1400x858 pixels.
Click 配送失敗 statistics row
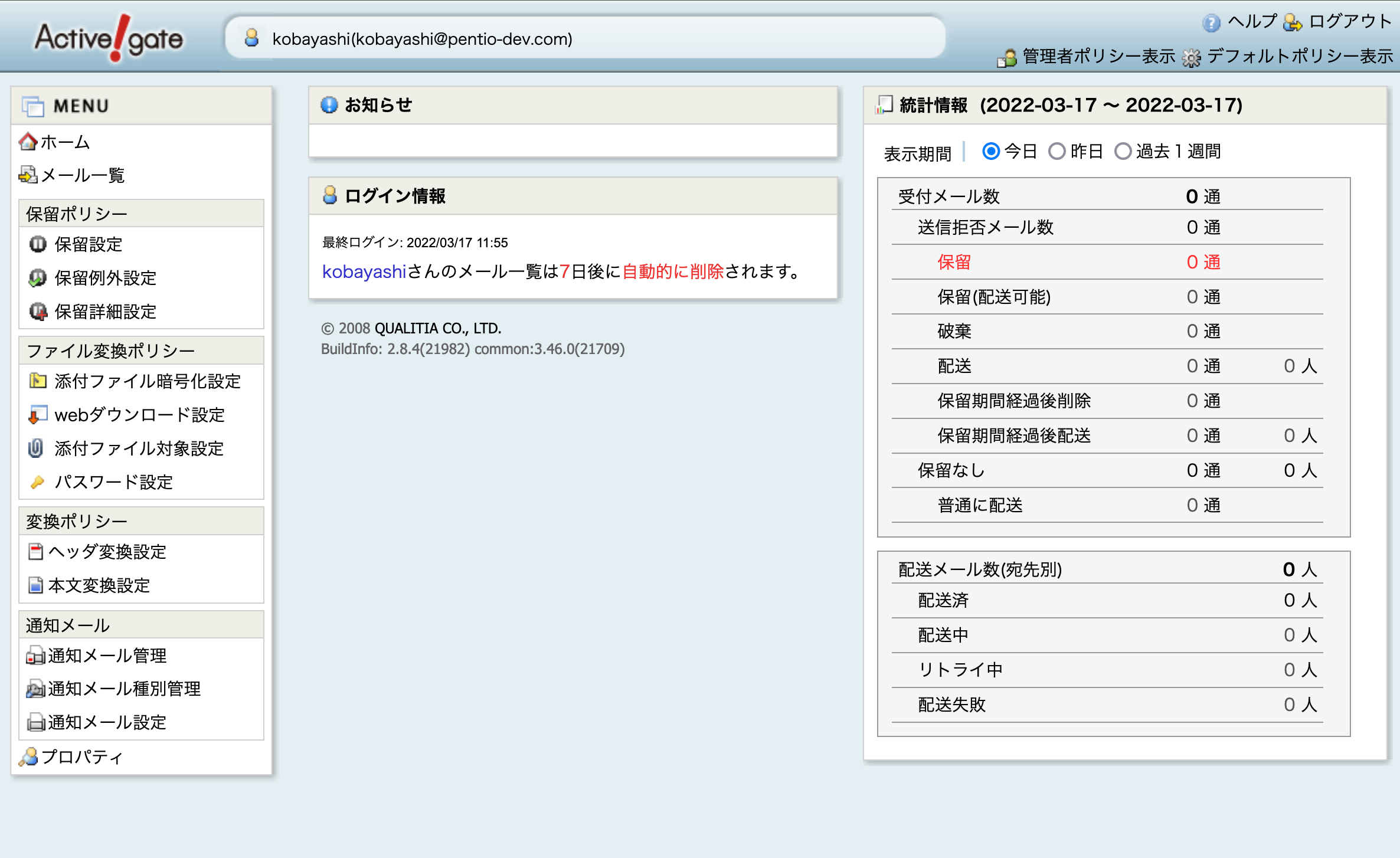(x=1107, y=705)
